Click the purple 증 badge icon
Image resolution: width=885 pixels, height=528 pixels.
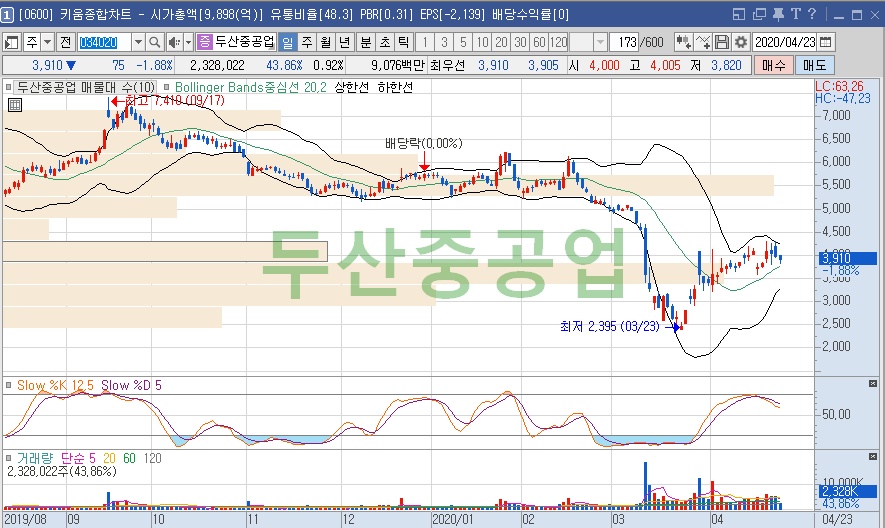coord(204,42)
